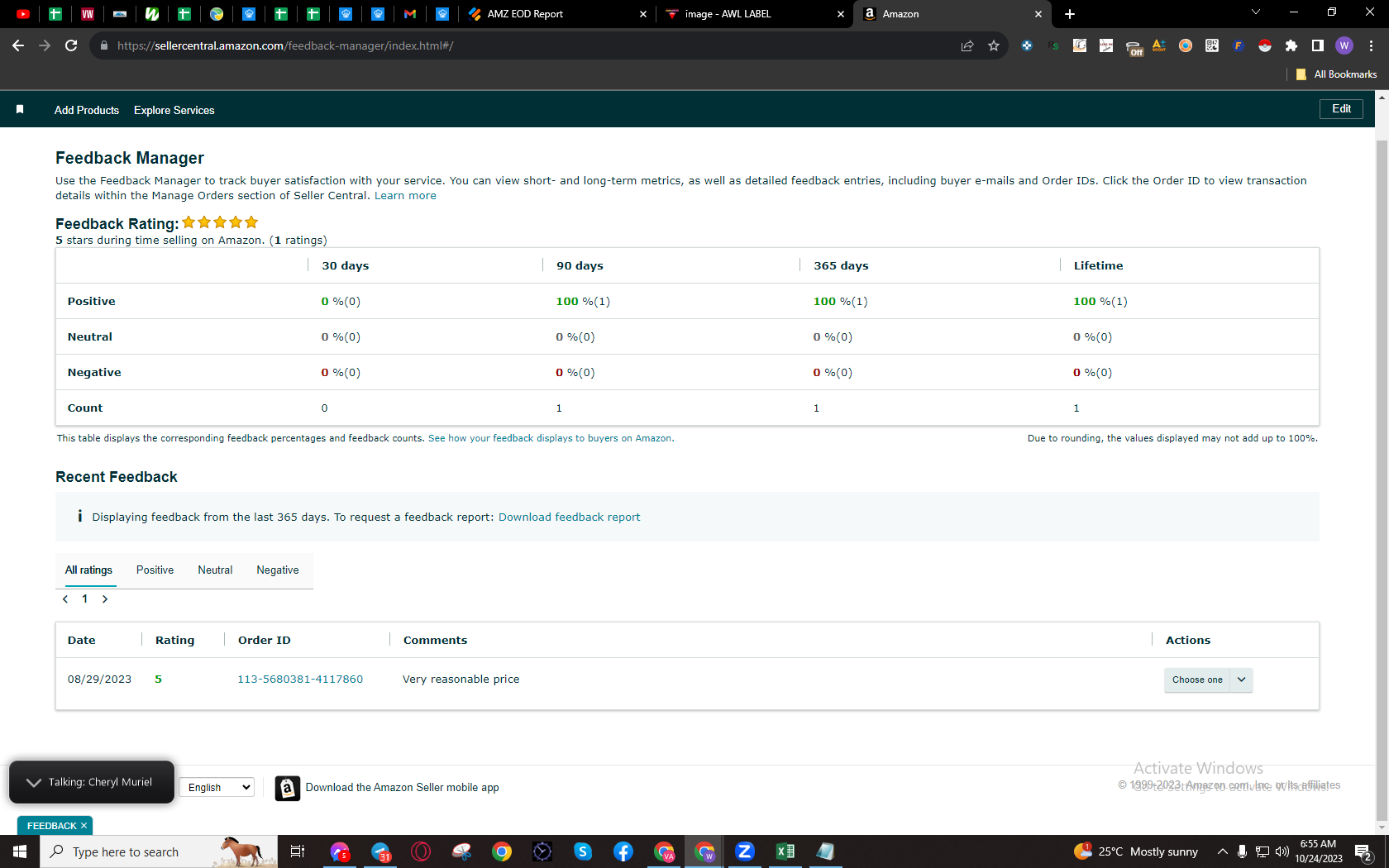Go to next feedback page arrow
The image size is (1389, 868).
(105, 599)
